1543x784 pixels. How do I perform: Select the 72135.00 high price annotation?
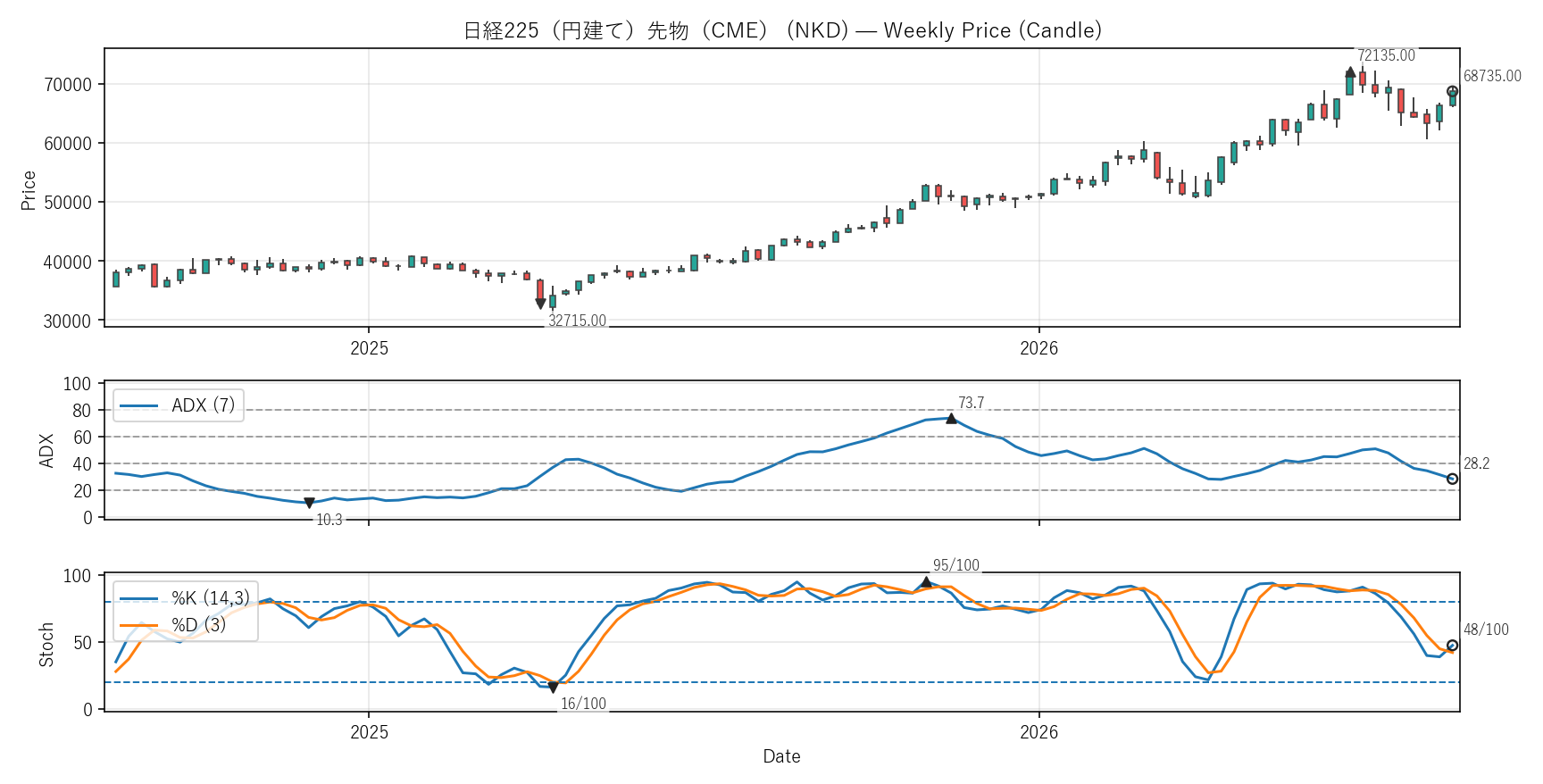tap(1386, 55)
